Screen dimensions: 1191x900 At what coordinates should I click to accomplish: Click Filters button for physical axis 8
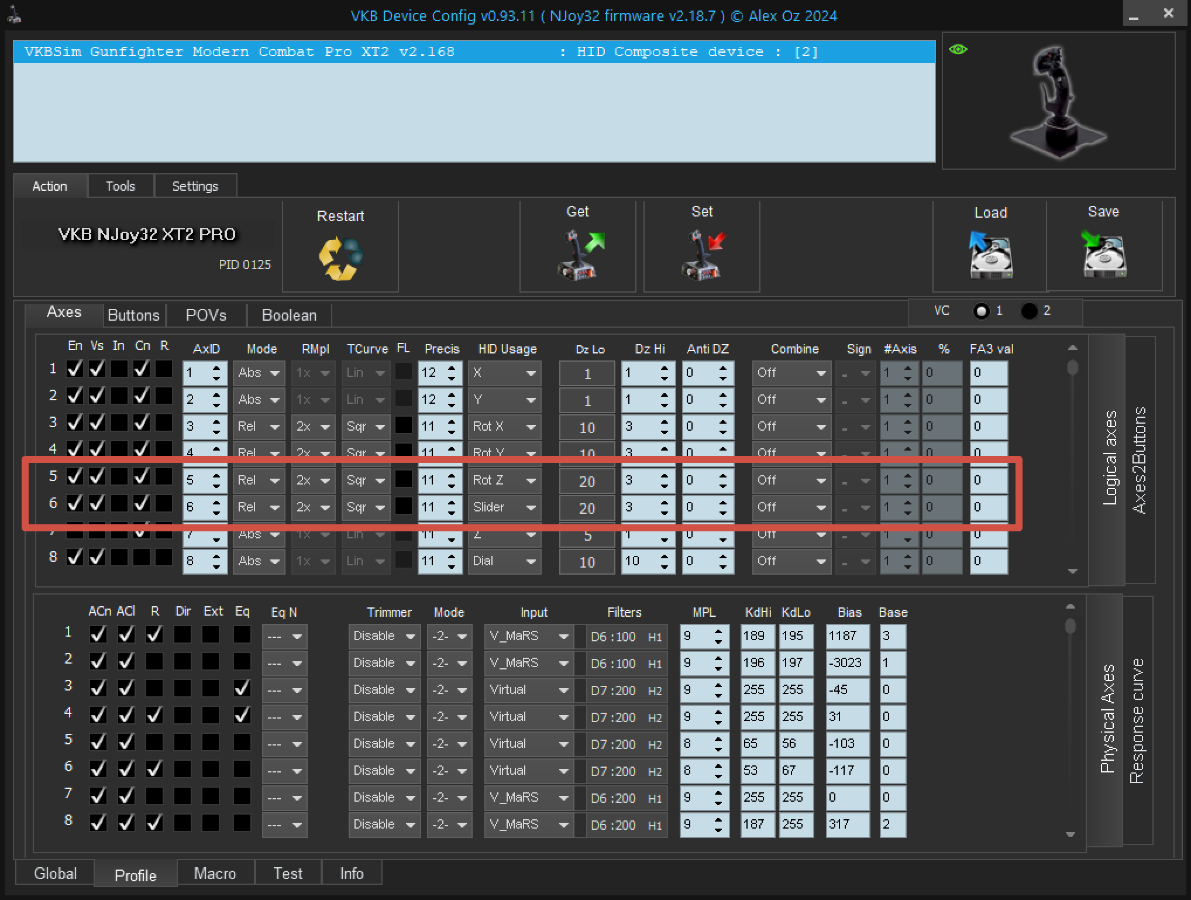627,826
